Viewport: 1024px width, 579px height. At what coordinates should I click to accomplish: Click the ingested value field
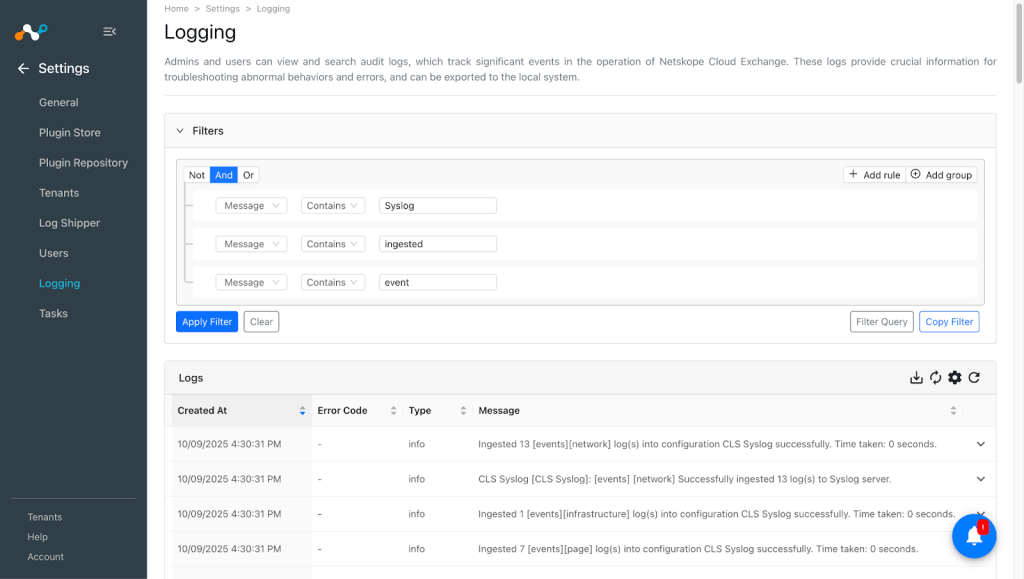click(438, 244)
